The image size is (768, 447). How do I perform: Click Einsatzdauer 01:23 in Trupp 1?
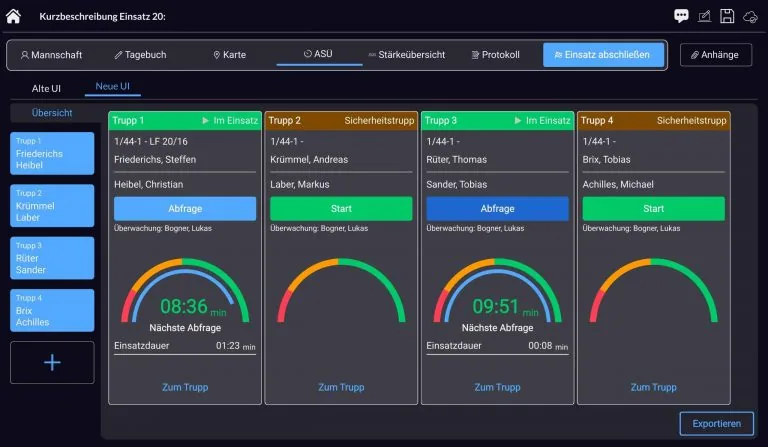pyautogui.click(x=185, y=346)
